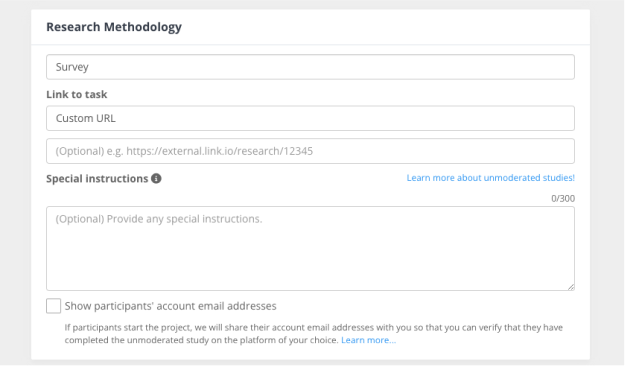Toggle email sharing via its label text

tap(170, 306)
